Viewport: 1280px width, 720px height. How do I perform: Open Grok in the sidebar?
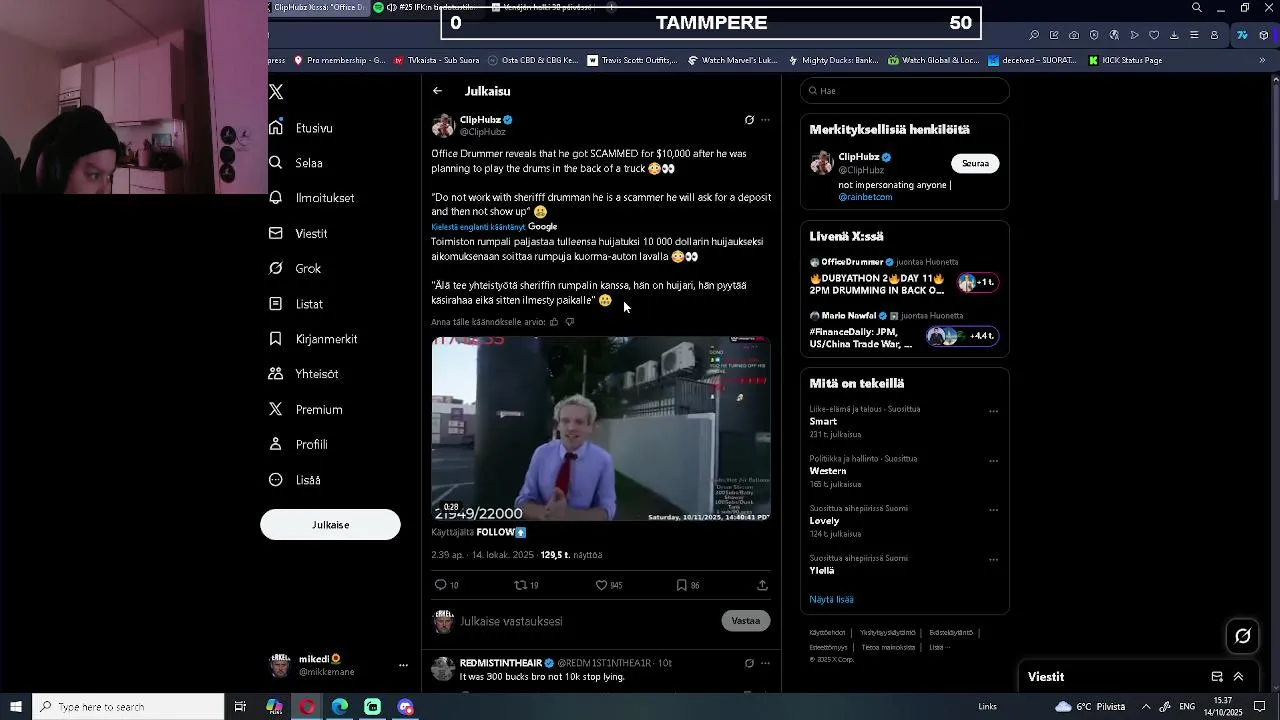[295, 268]
